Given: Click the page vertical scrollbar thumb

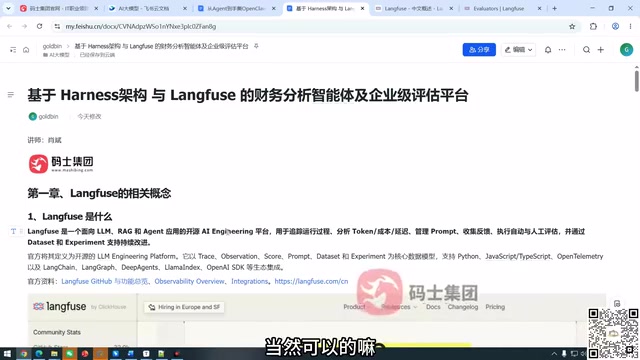Looking at the screenshot, I should pos(636,81).
